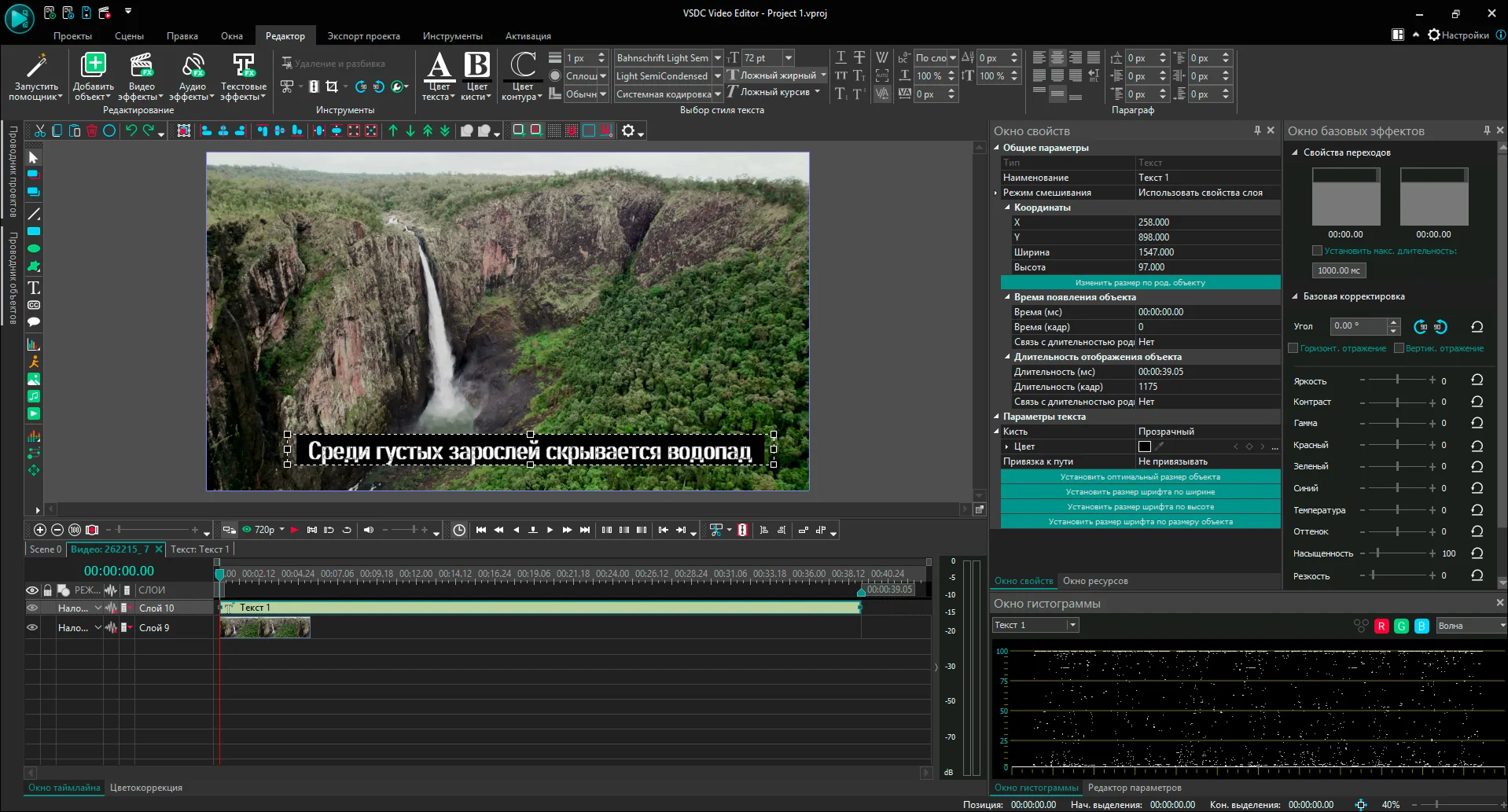The image size is (1508, 812).
Task: Toggle blue B channel in histogram
Action: (x=1422, y=626)
